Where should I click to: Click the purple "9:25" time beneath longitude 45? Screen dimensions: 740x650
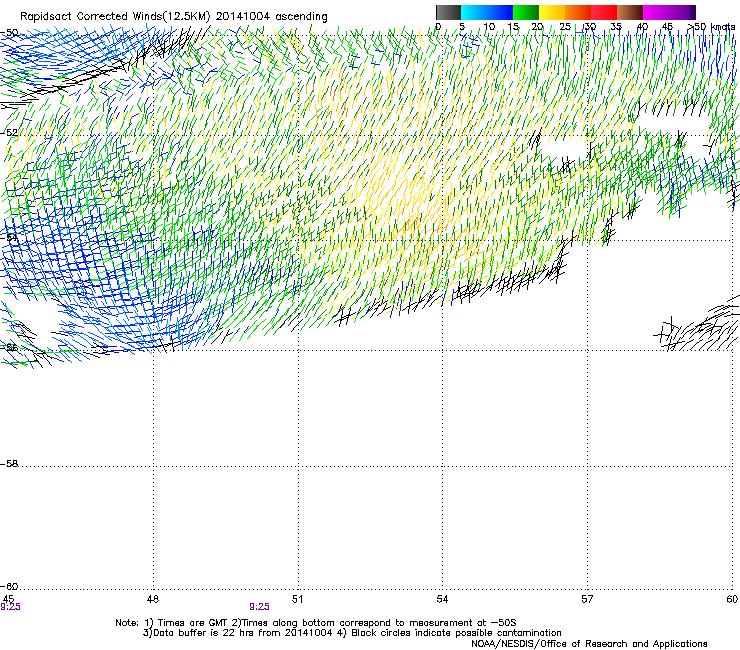(x=10, y=607)
